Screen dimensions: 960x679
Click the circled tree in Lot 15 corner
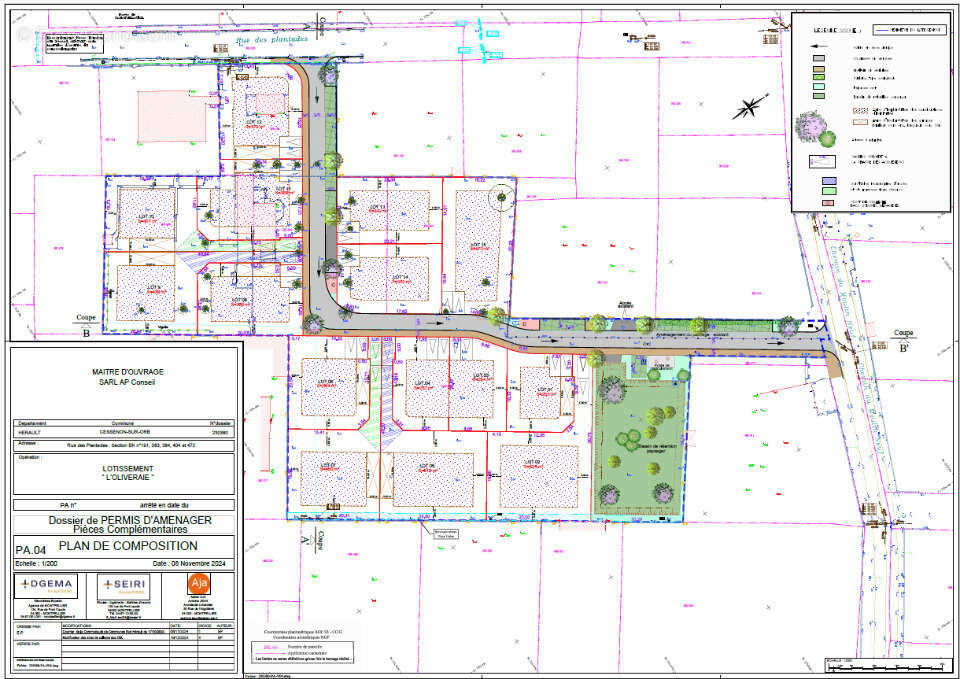(502, 197)
